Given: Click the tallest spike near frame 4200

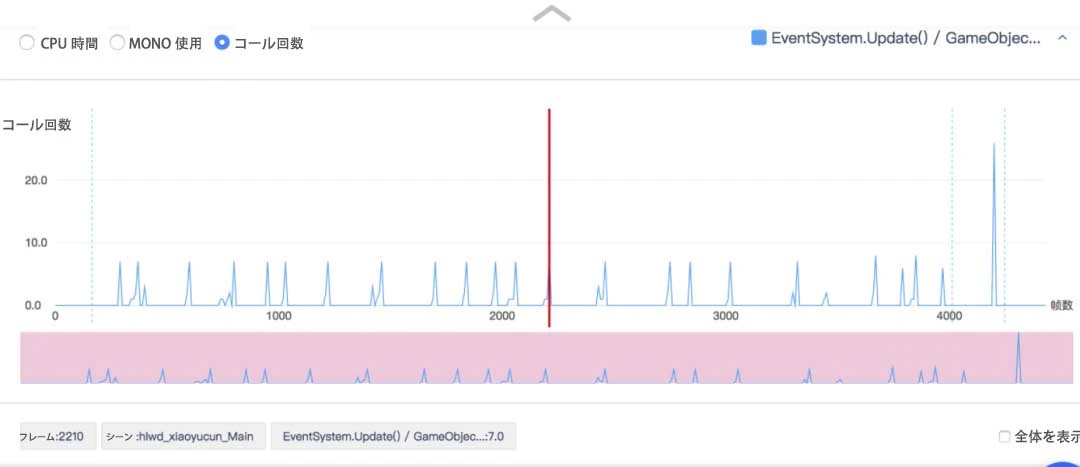Looking at the screenshot, I should click(x=993, y=224).
